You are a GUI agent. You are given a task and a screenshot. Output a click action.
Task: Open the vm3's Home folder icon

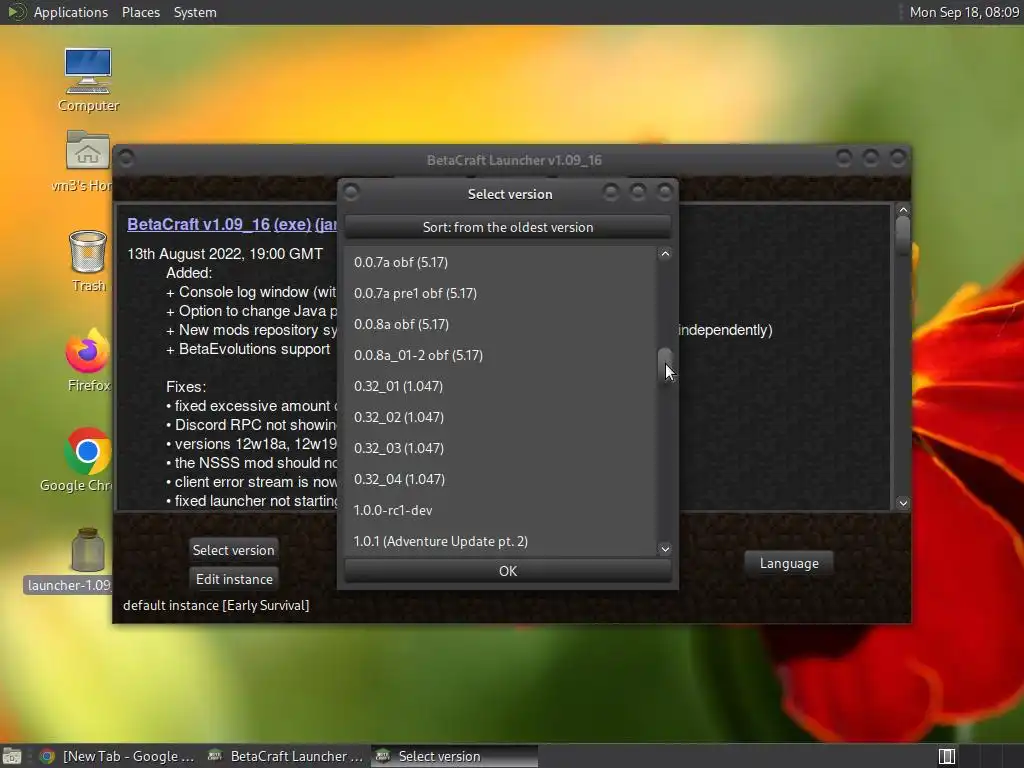[86, 161]
